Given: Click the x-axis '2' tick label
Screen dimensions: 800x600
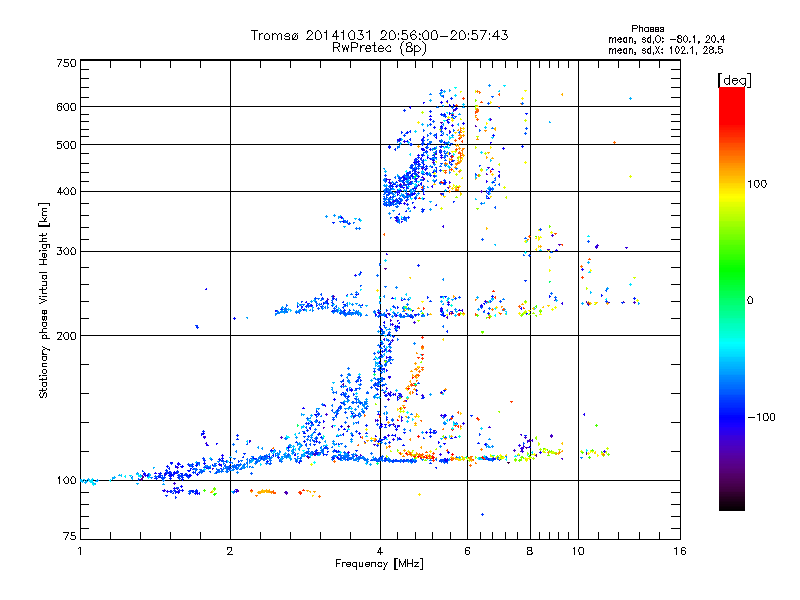Looking at the screenshot, I should pos(230,551).
